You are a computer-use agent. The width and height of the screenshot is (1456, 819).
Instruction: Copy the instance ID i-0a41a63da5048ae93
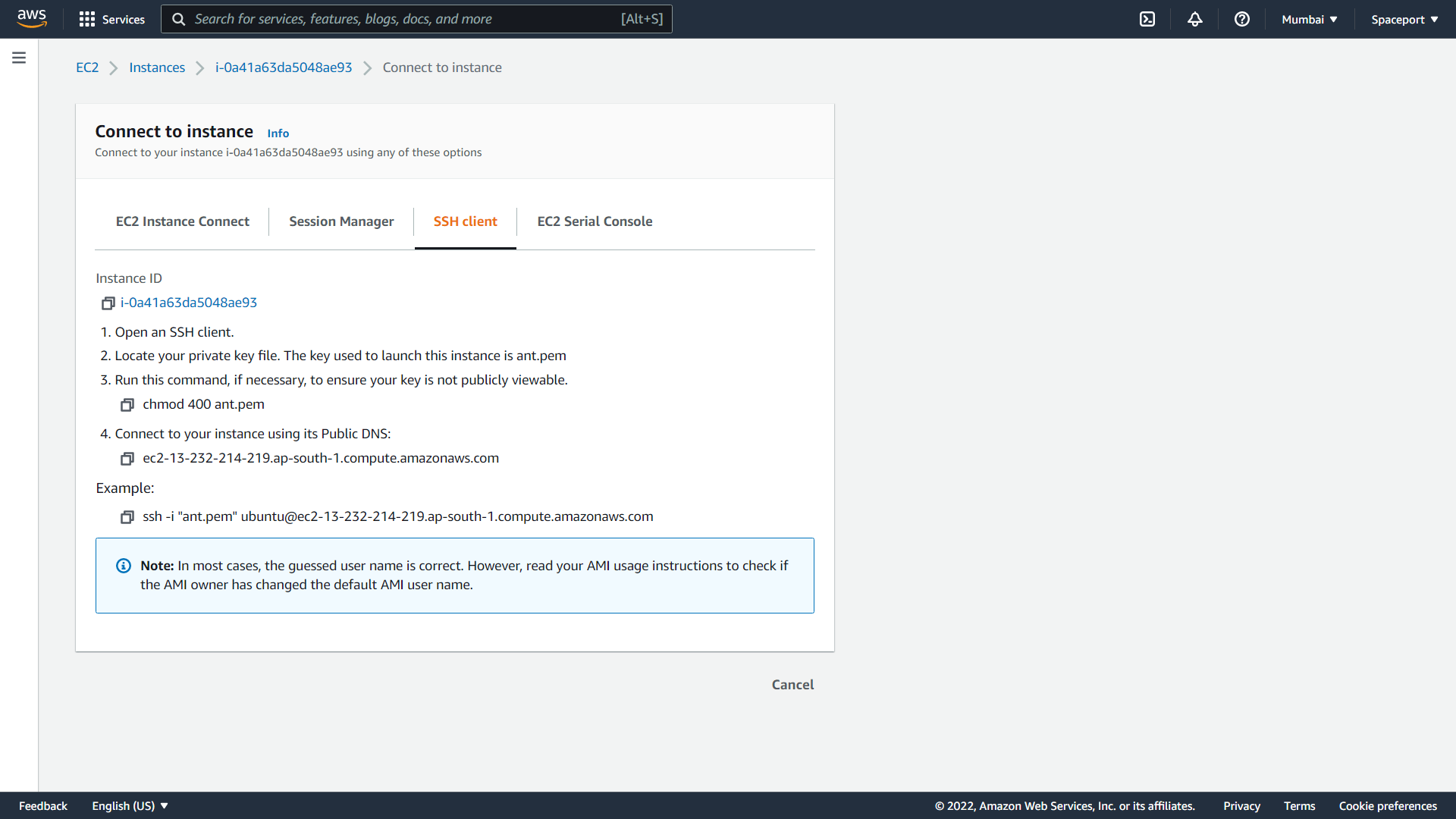(x=108, y=303)
